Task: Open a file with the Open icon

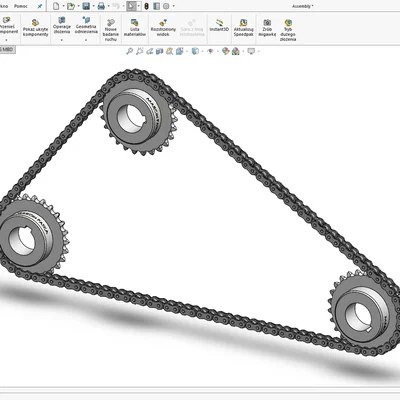Action: 71,6
